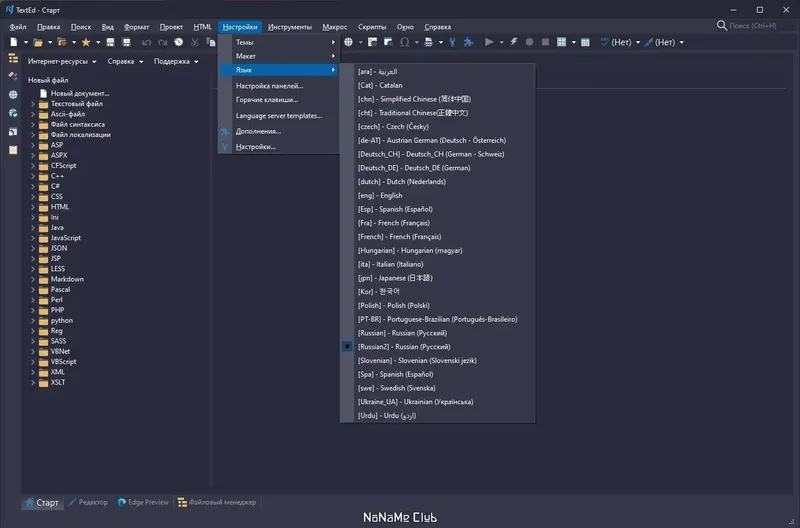This screenshot has height=528, width=800.
Task: Click the stop macro square icon
Action: [x=545, y=42]
